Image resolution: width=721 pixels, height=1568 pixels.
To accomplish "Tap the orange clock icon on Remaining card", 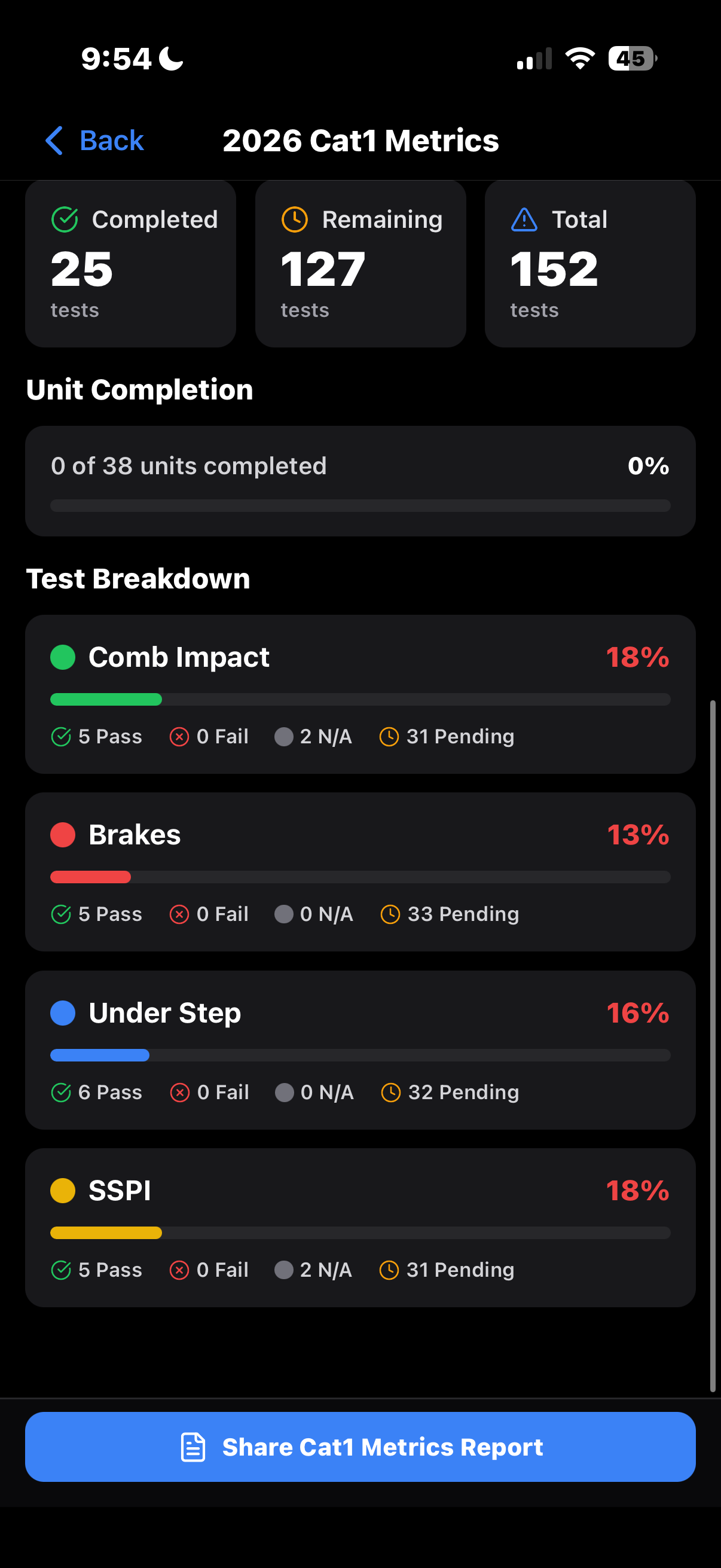I will tap(295, 219).
